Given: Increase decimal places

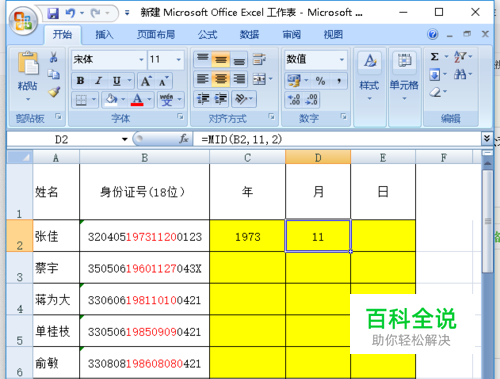Looking at the screenshot, I should 294,99.
